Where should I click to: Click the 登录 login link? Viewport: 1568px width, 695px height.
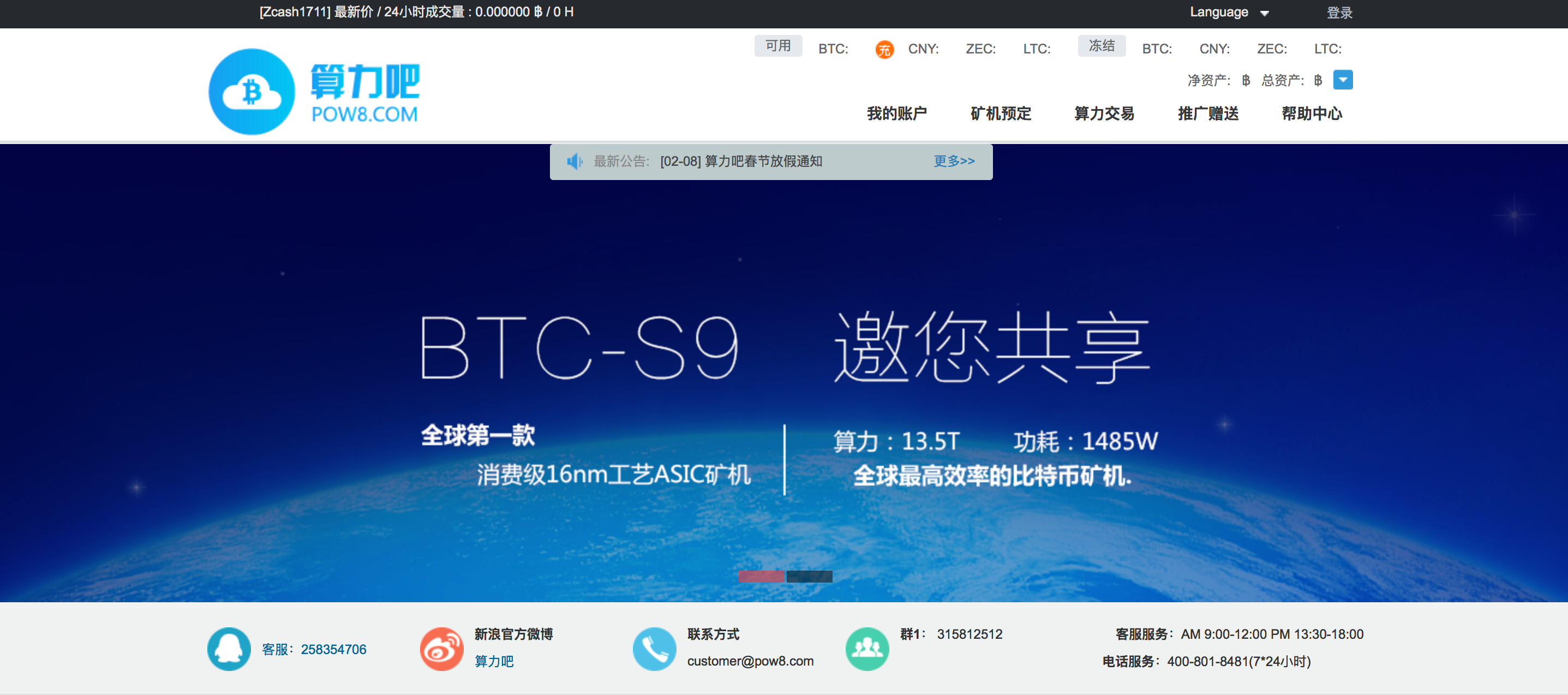(1339, 12)
